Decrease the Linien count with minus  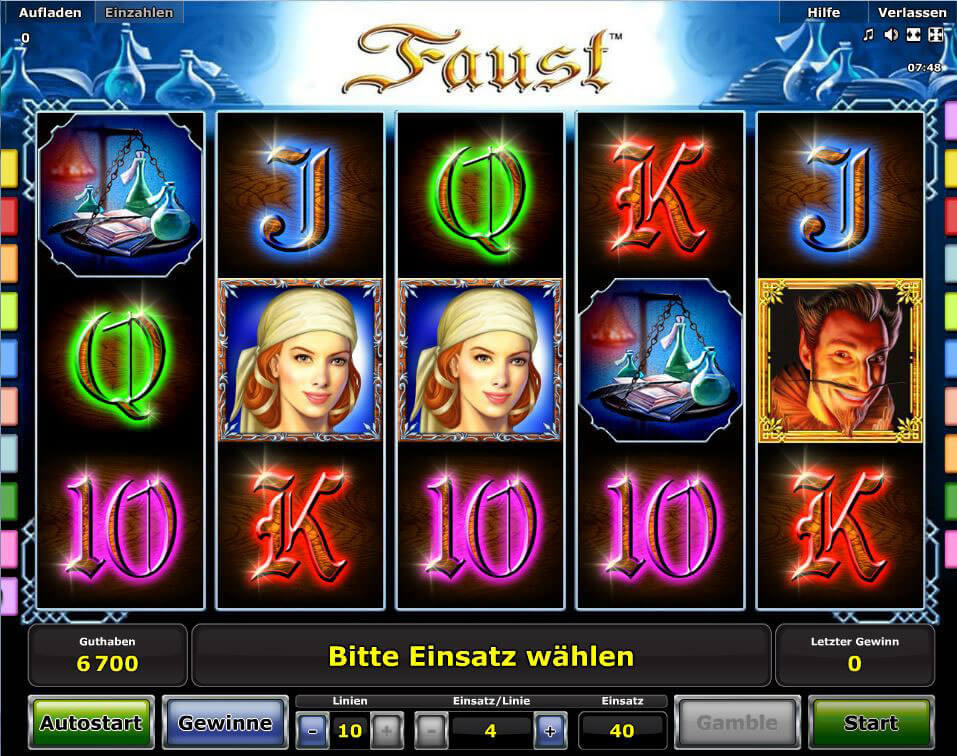click(x=312, y=730)
